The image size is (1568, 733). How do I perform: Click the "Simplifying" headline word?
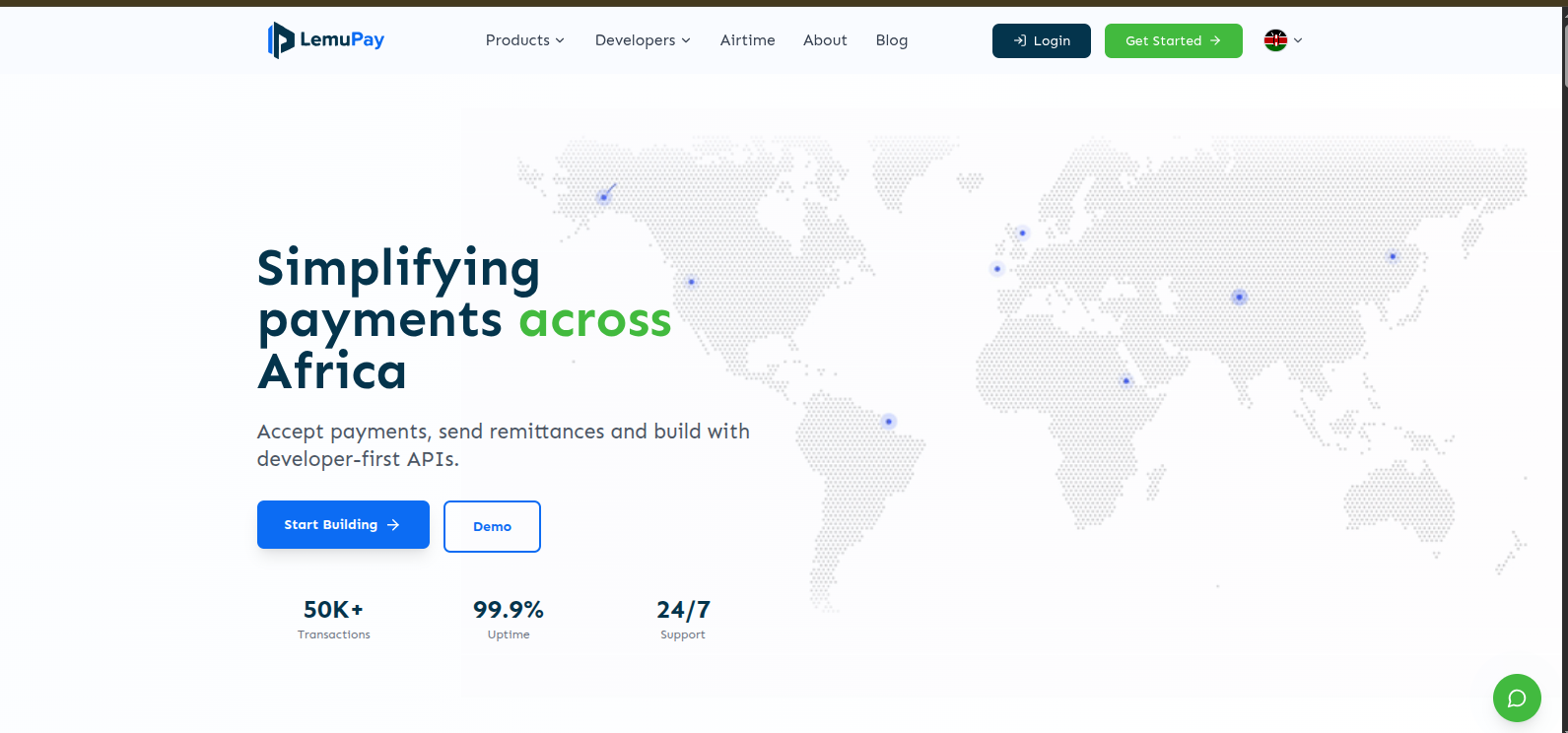(398, 268)
